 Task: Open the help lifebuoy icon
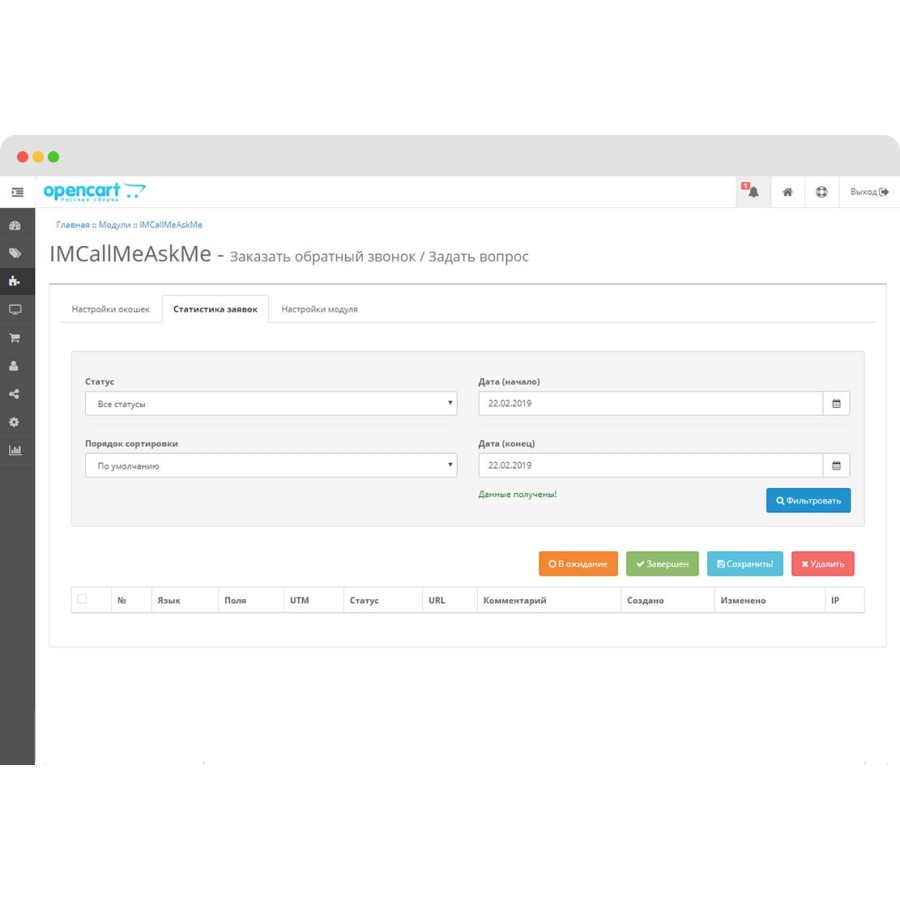[822, 192]
